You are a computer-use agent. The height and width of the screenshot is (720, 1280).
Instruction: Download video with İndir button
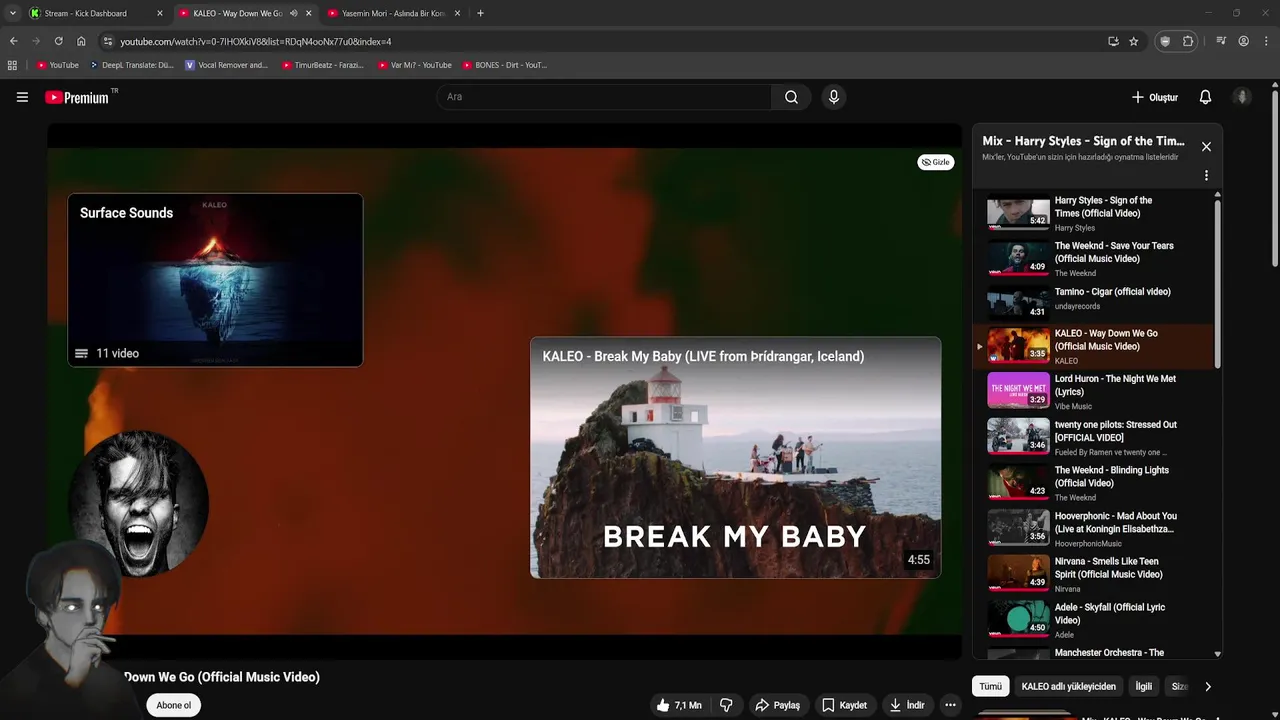(907, 705)
